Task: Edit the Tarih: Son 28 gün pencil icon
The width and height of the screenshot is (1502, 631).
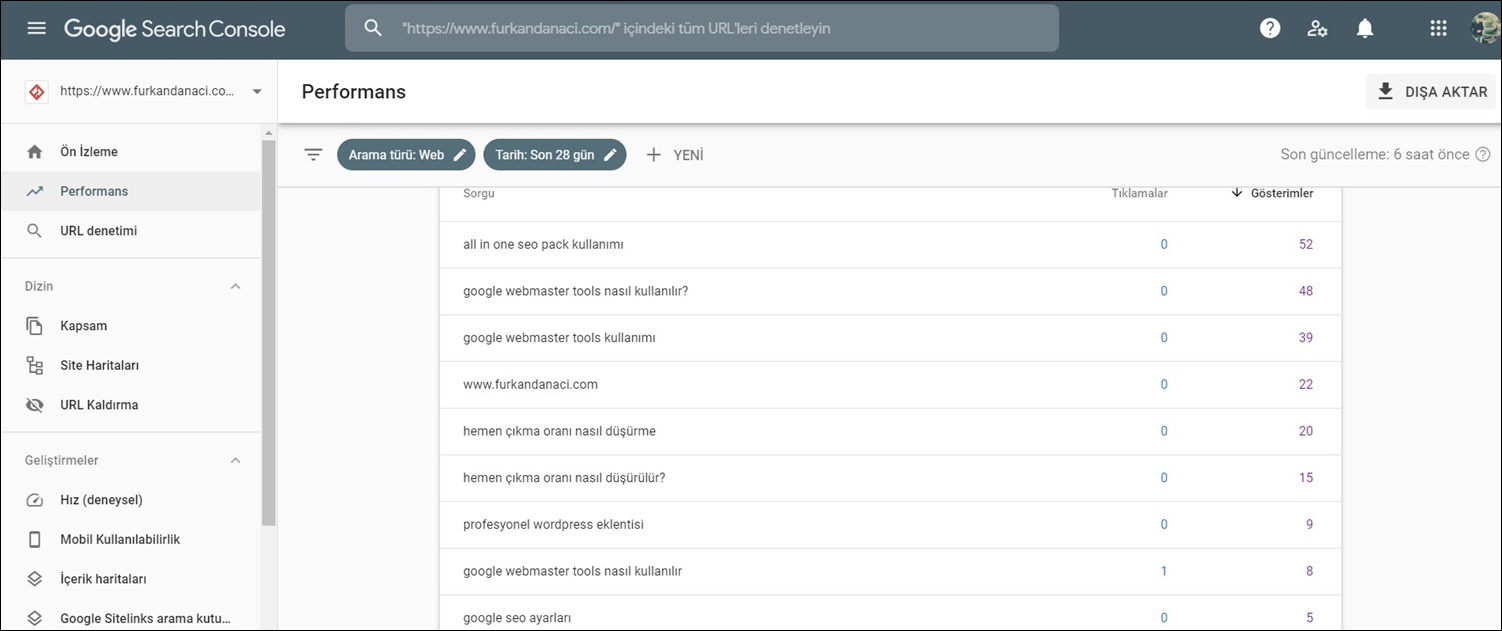Action: point(610,155)
